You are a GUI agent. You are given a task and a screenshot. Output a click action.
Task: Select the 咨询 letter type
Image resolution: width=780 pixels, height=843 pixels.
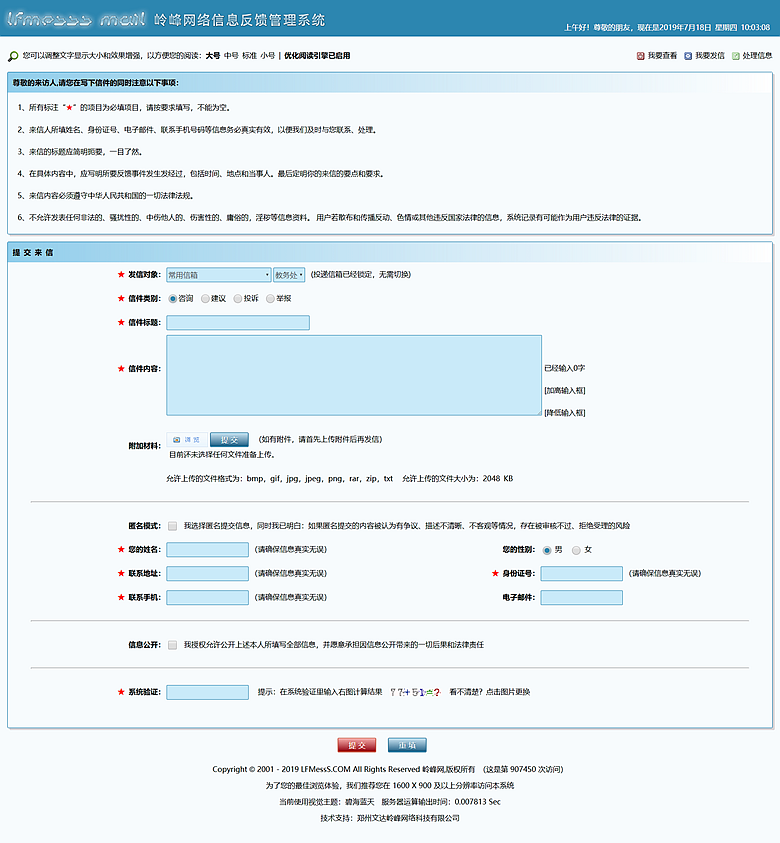click(x=173, y=298)
